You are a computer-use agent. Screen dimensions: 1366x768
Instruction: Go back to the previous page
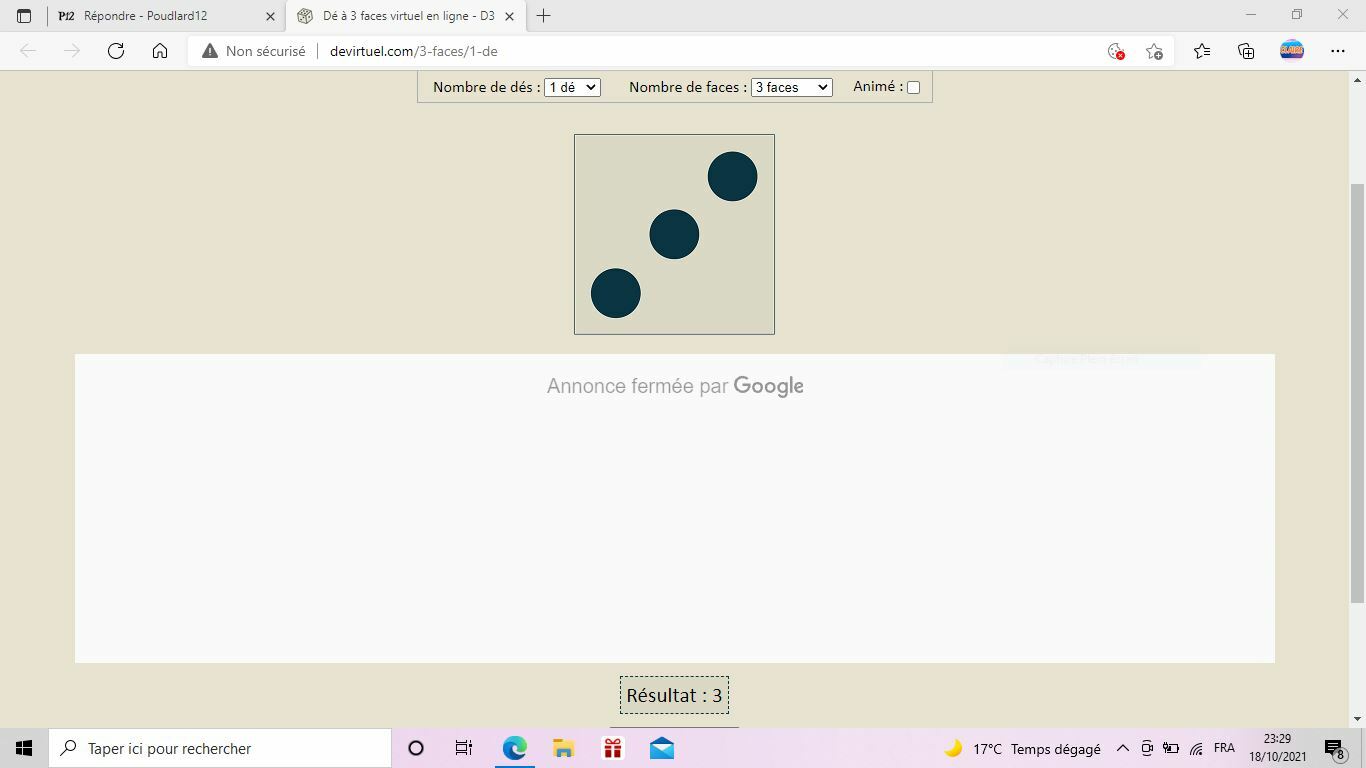click(x=28, y=51)
